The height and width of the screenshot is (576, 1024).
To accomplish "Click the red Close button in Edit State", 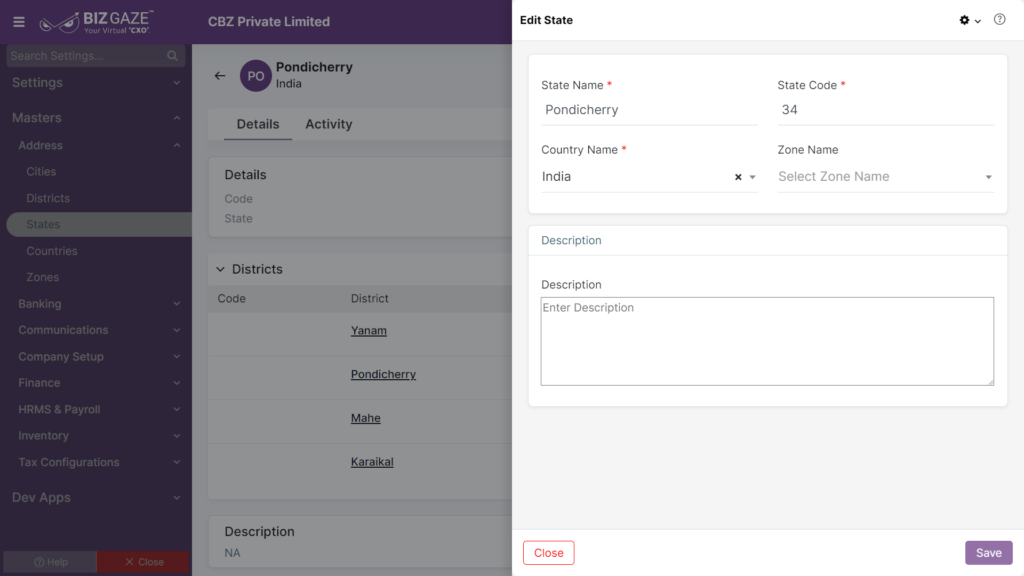I will click(x=549, y=552).
